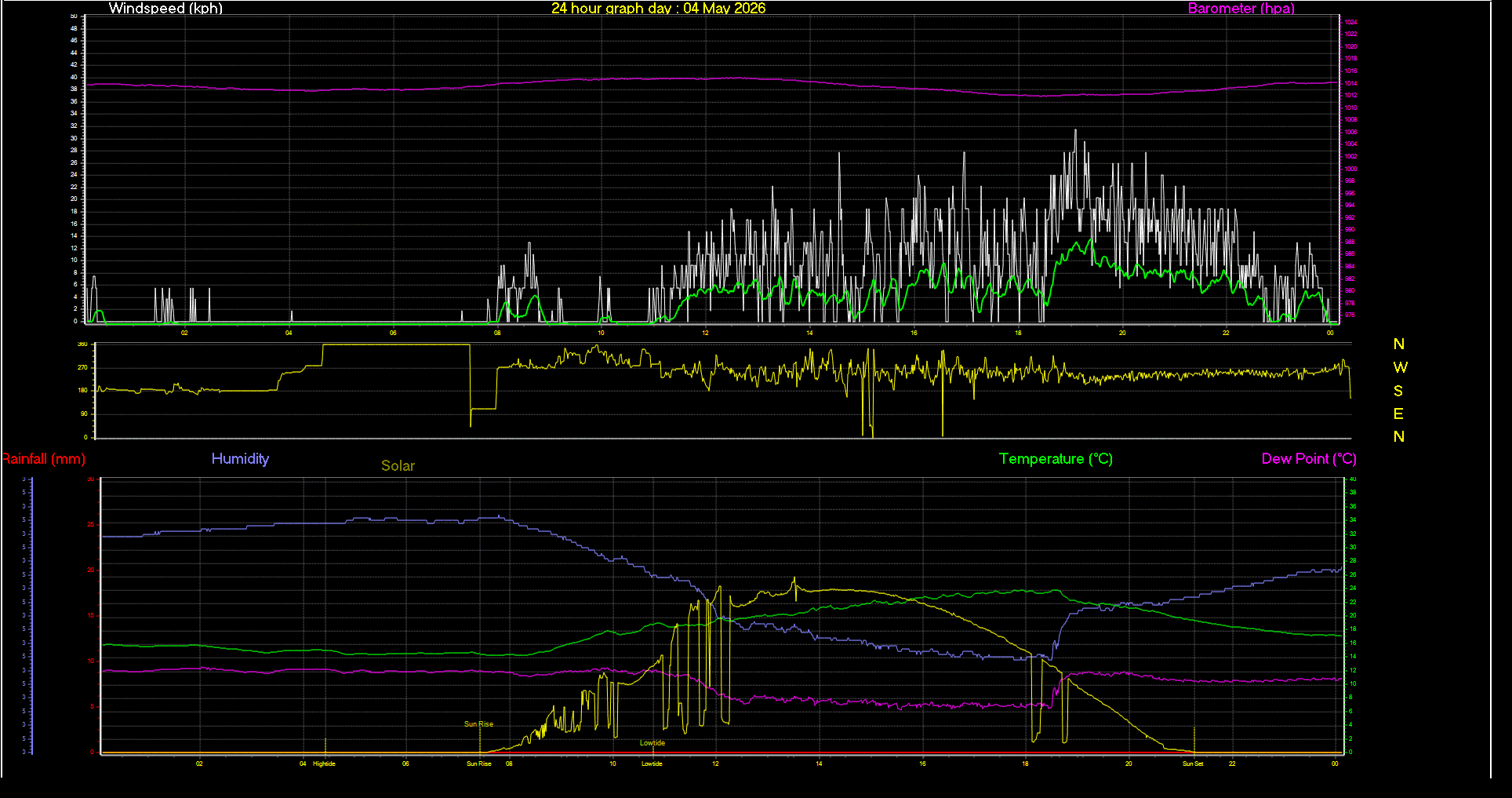Select the '24 hour graph day : 04 May 2026' heading
1512x798 pixels.
[658, 9]
